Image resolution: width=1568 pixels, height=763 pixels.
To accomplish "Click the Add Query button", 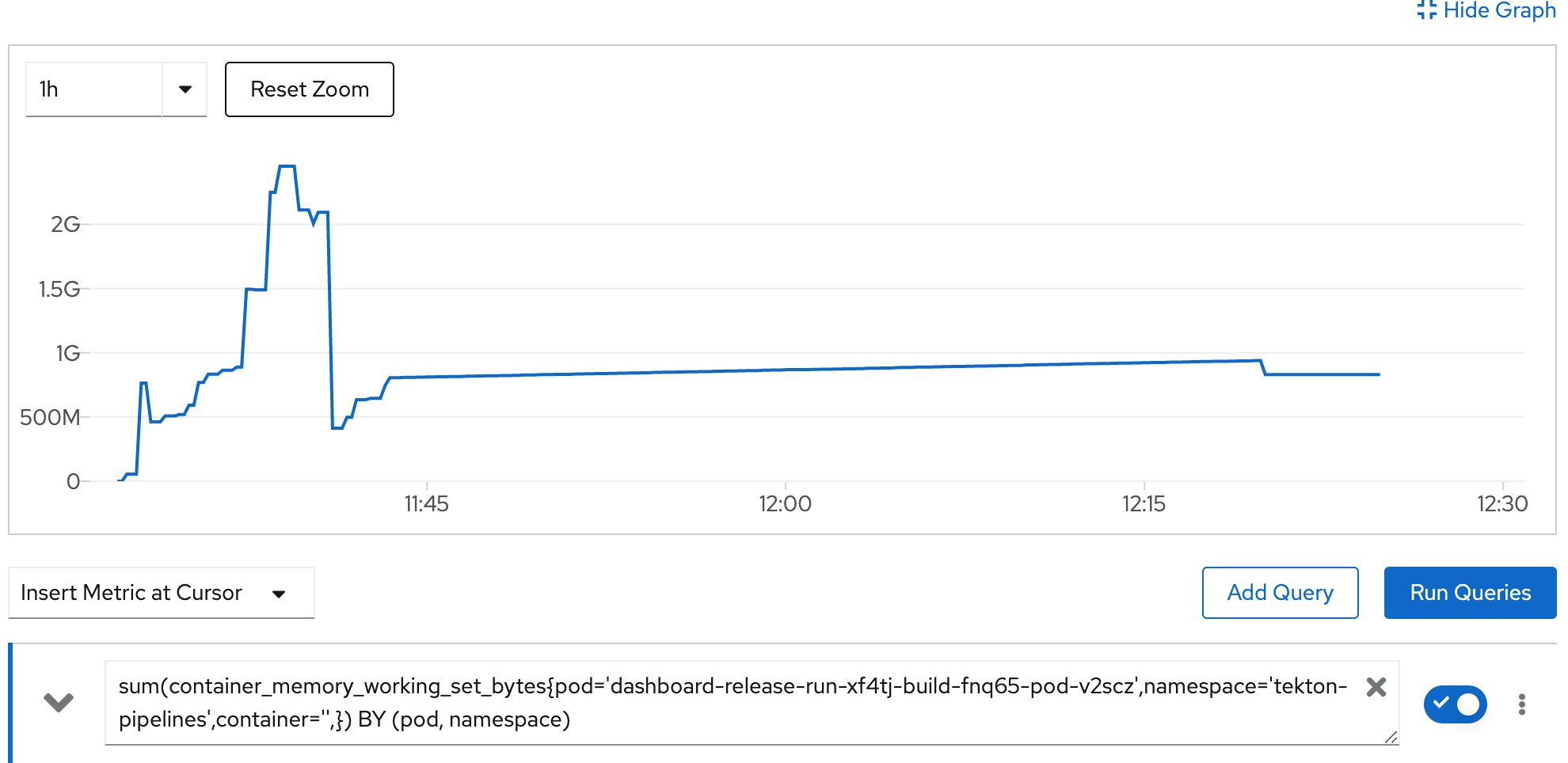I will pos(1280,593).
